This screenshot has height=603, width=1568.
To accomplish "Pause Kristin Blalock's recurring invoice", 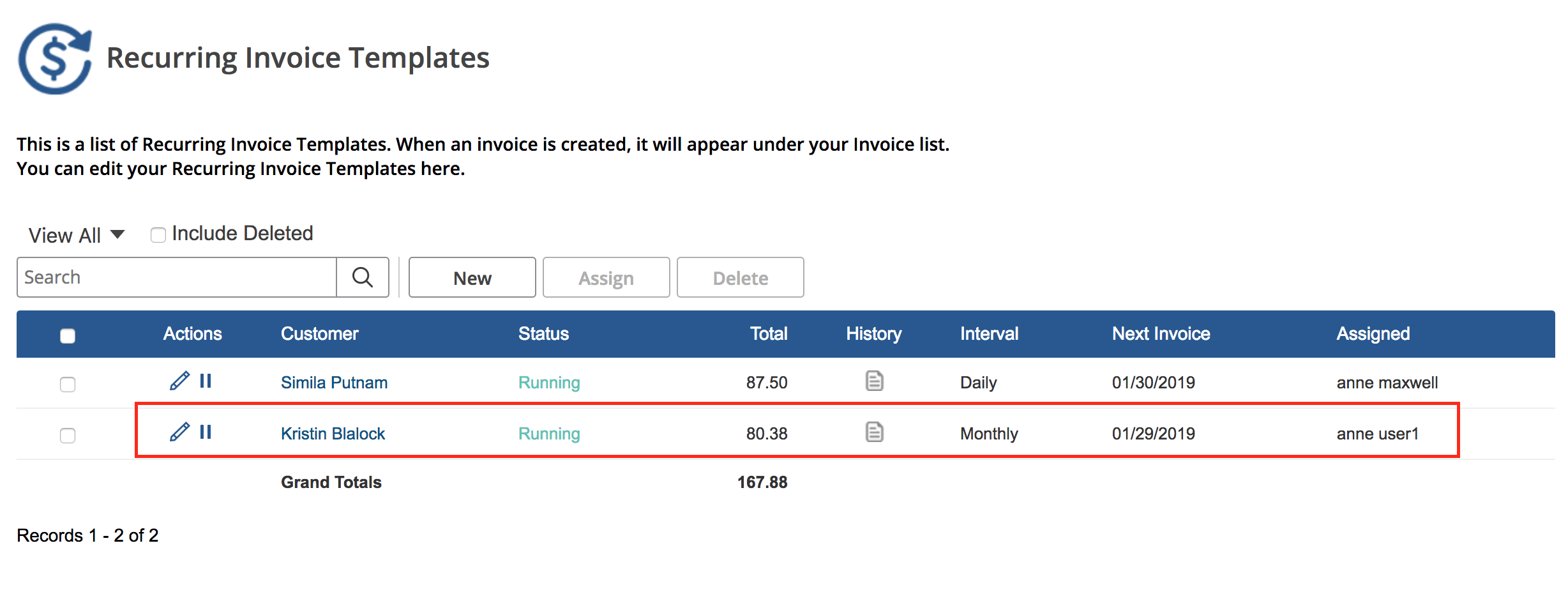I will pyautogui.click(x=205, y=432).
